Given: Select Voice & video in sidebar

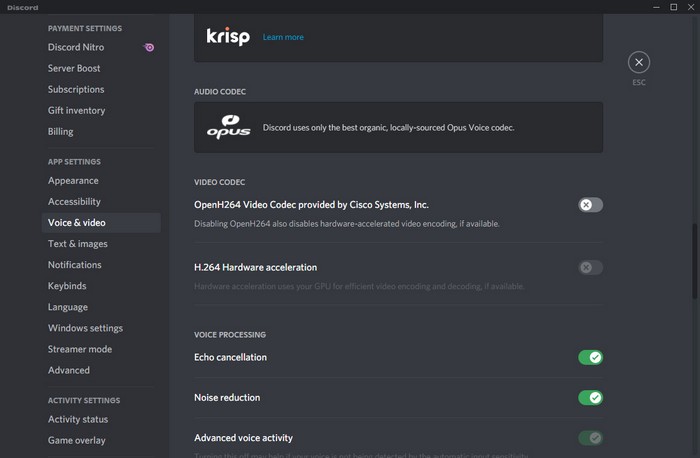Looking at the screenshot, I should click(x=101, y=222).
